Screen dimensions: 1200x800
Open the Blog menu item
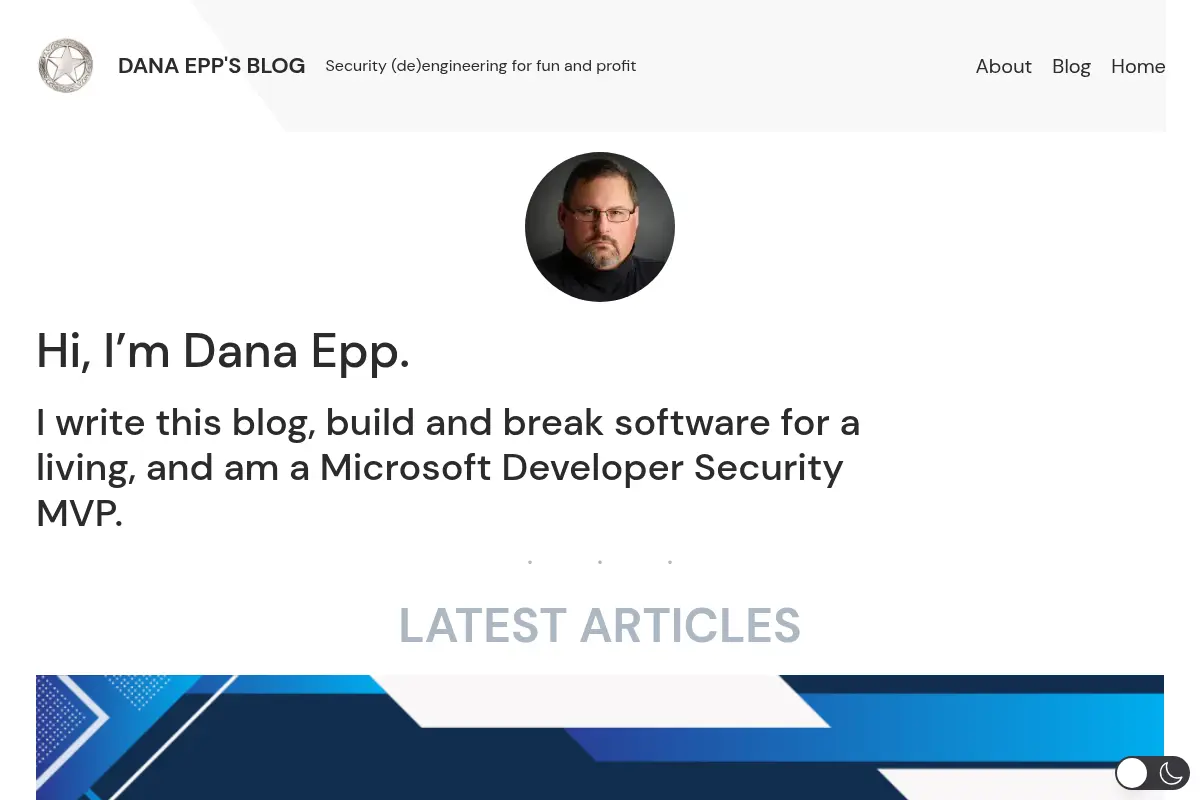pos(1071,66)
